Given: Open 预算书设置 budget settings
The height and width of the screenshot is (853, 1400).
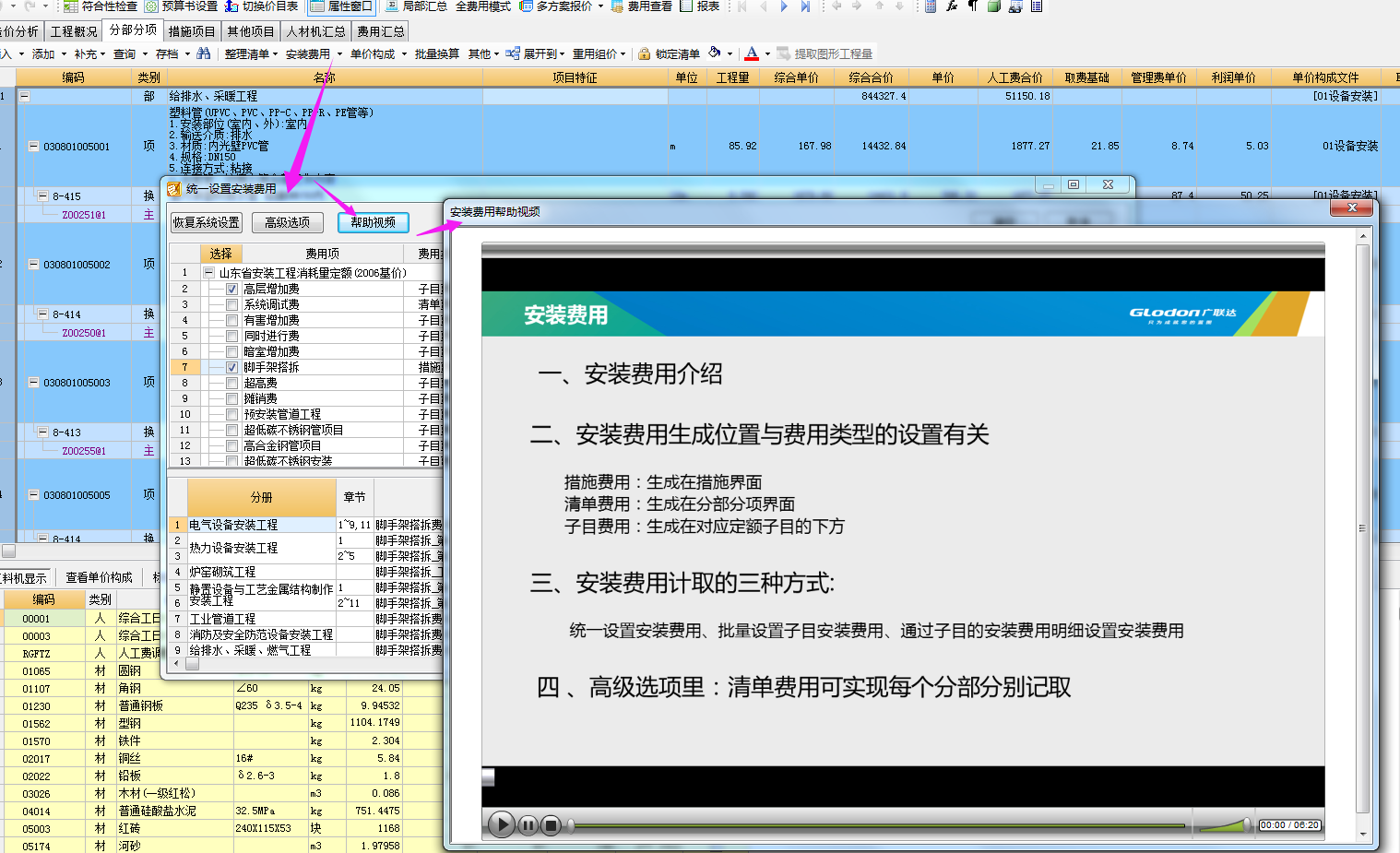Looking at the screenshot, I should coord(181,6).
